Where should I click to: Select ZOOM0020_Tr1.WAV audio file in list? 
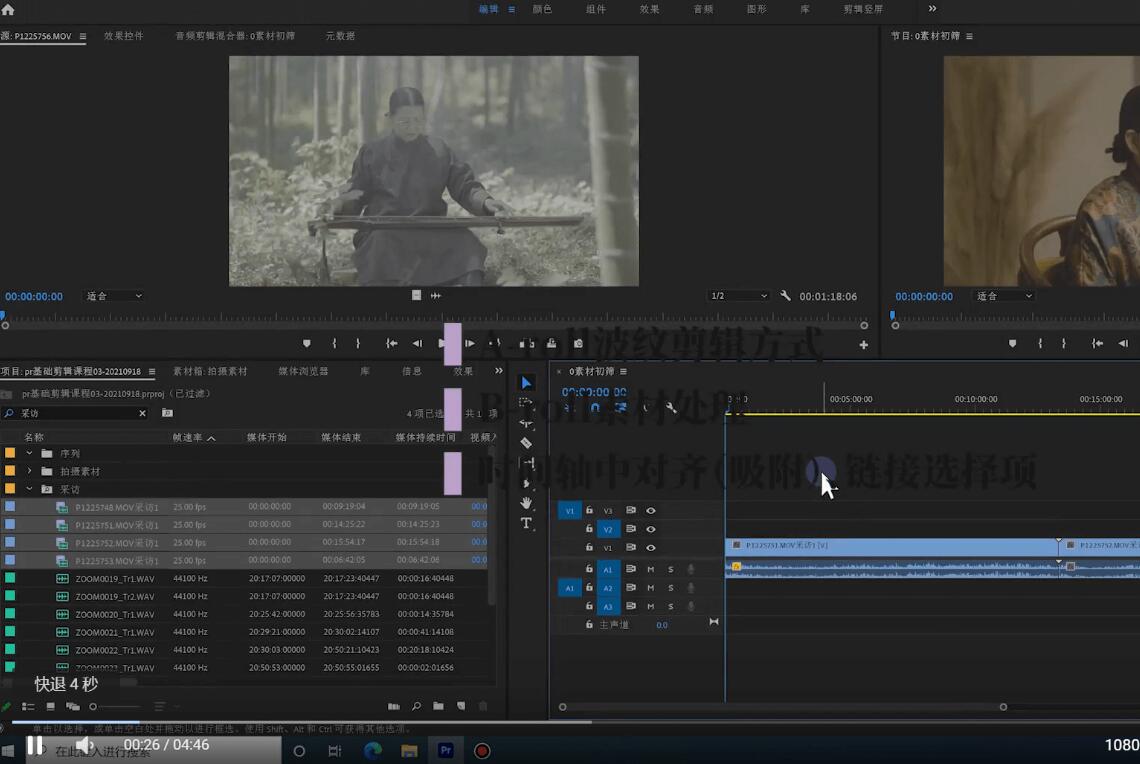pos(114,614)
